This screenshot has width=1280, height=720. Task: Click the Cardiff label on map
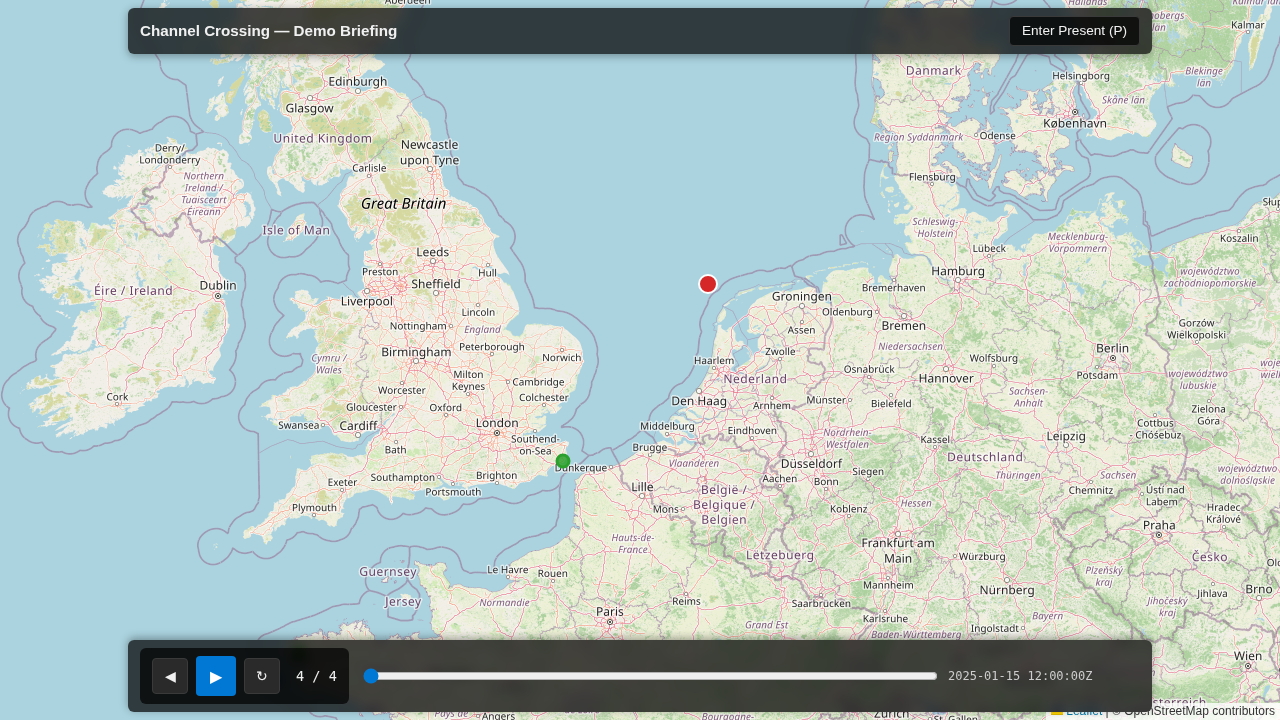[358, 426]
